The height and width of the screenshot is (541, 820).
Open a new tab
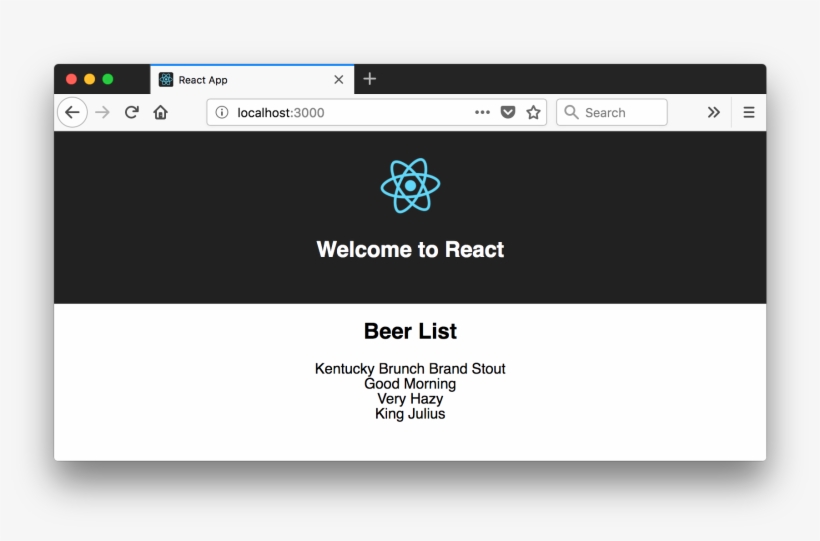370,79
